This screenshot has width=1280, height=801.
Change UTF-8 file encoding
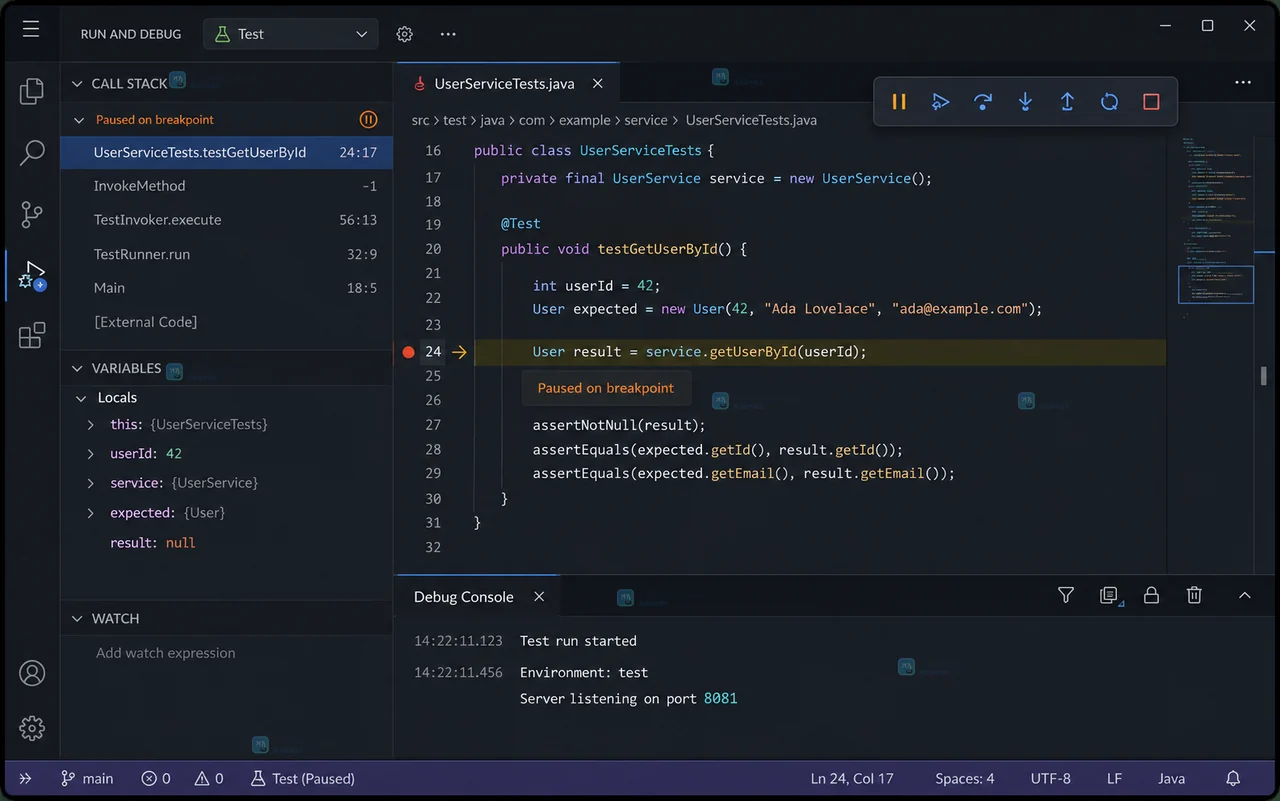click(1050, 778)
